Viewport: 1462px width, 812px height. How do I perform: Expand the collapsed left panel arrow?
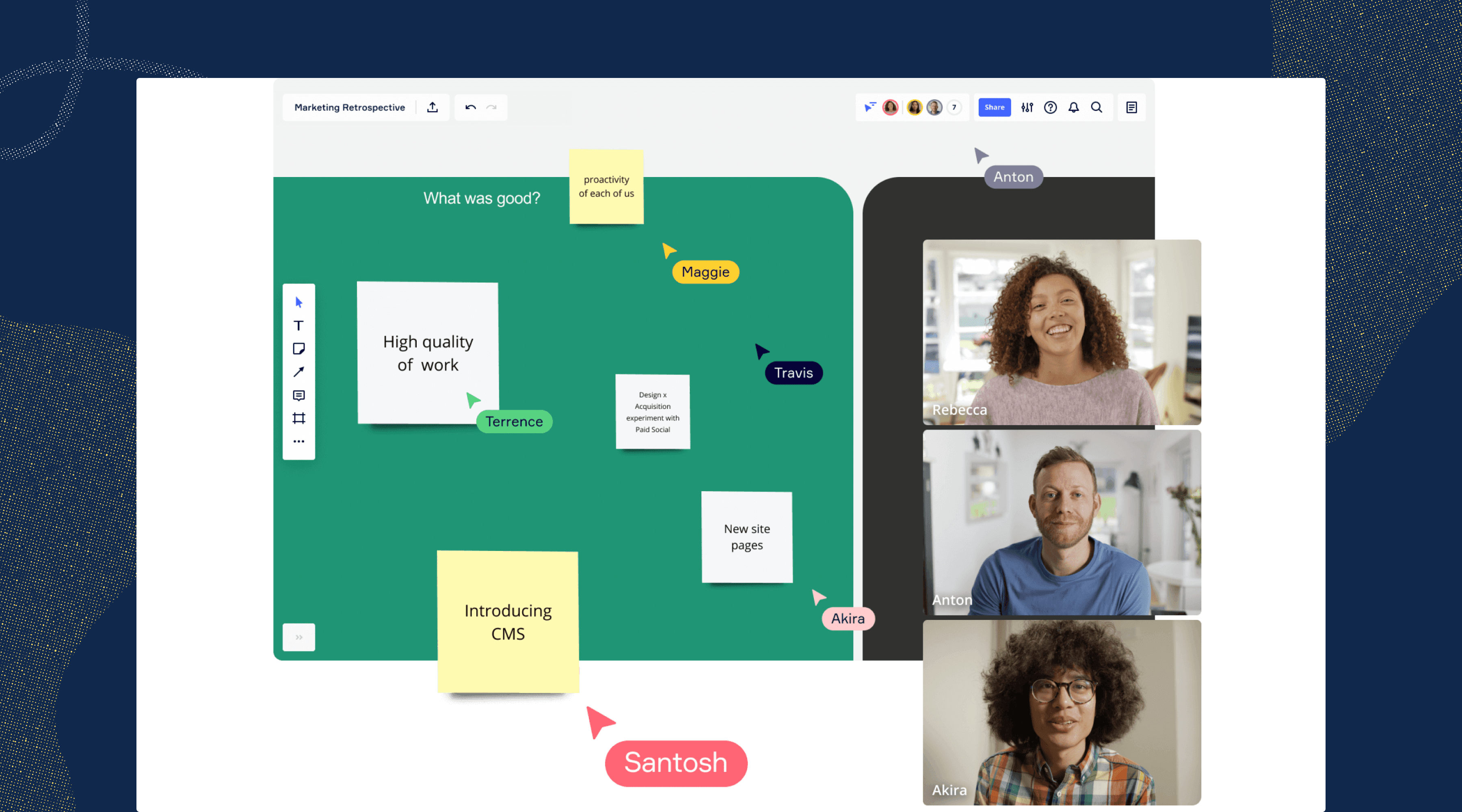[298, 638]
